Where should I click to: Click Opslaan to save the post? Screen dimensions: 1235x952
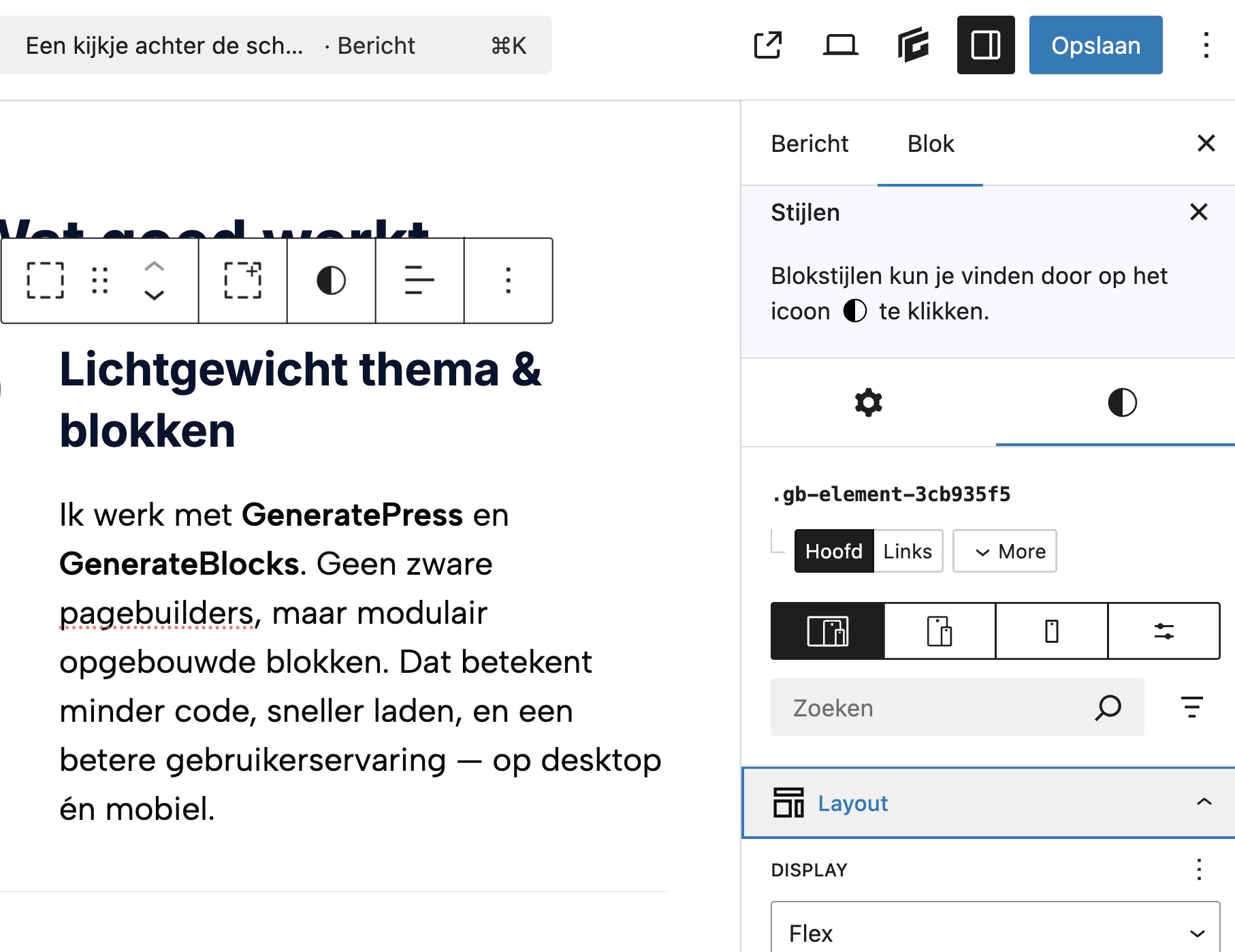click(x=1095, y=45)
